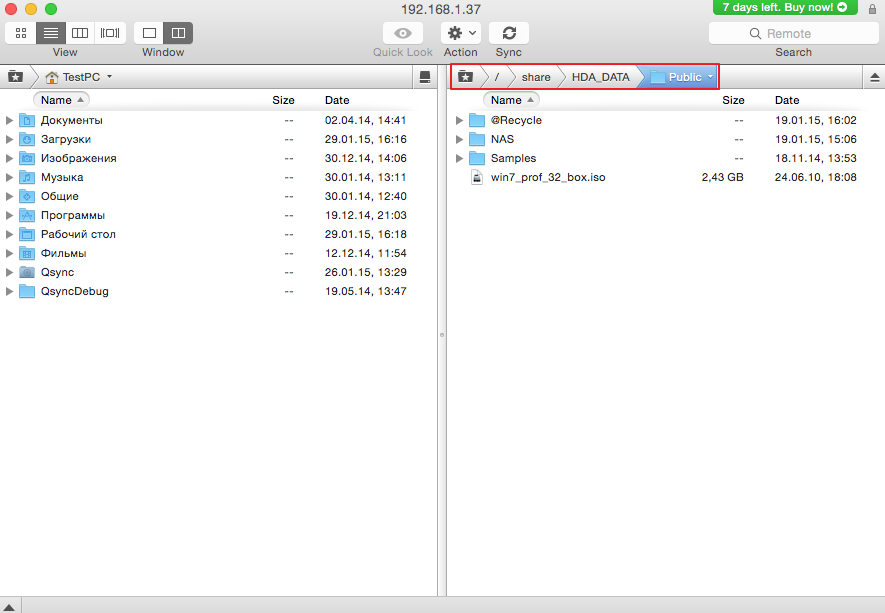Expand the Фильмы folder
This screenshot has height=613, width=885.
(9, 253)
